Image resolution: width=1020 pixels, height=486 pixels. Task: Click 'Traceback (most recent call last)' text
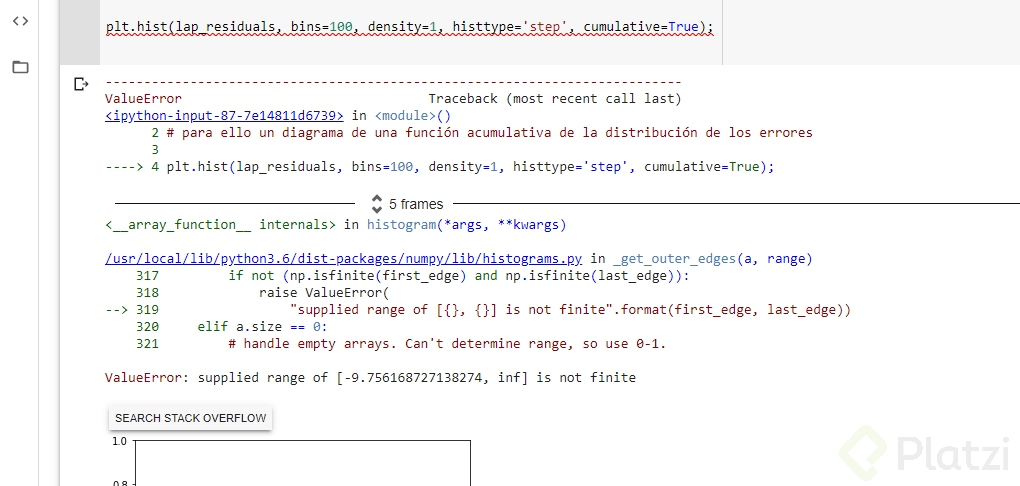[x=555, y=99]
